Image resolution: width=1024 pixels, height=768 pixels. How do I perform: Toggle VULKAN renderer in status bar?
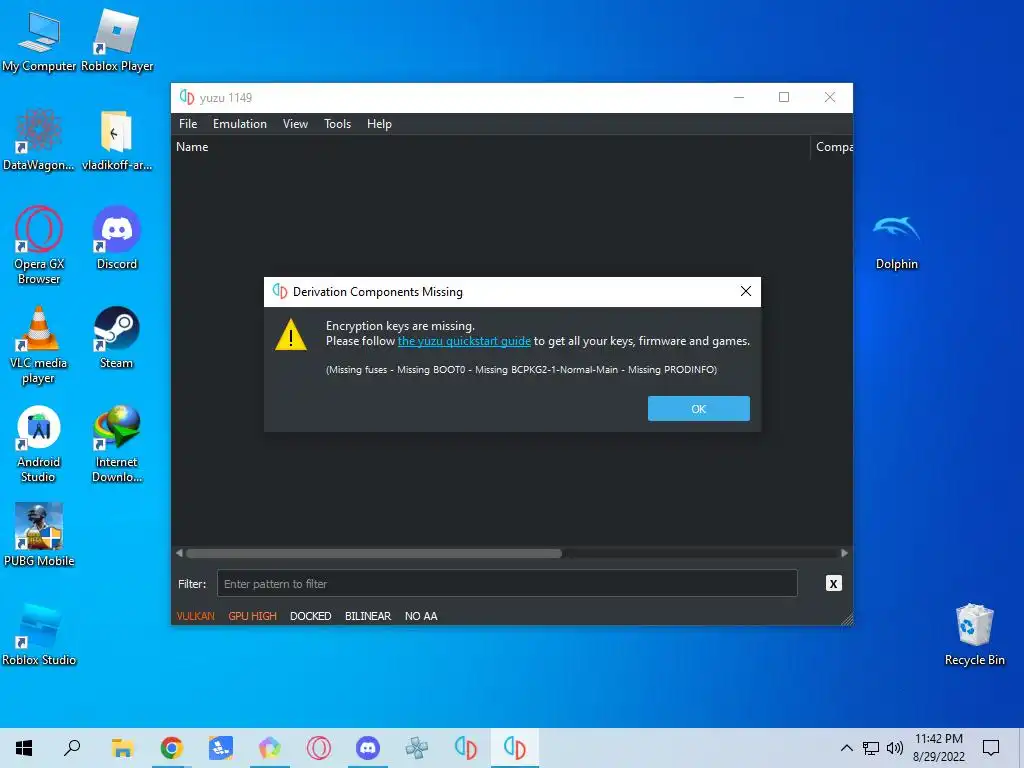(195, 616)
